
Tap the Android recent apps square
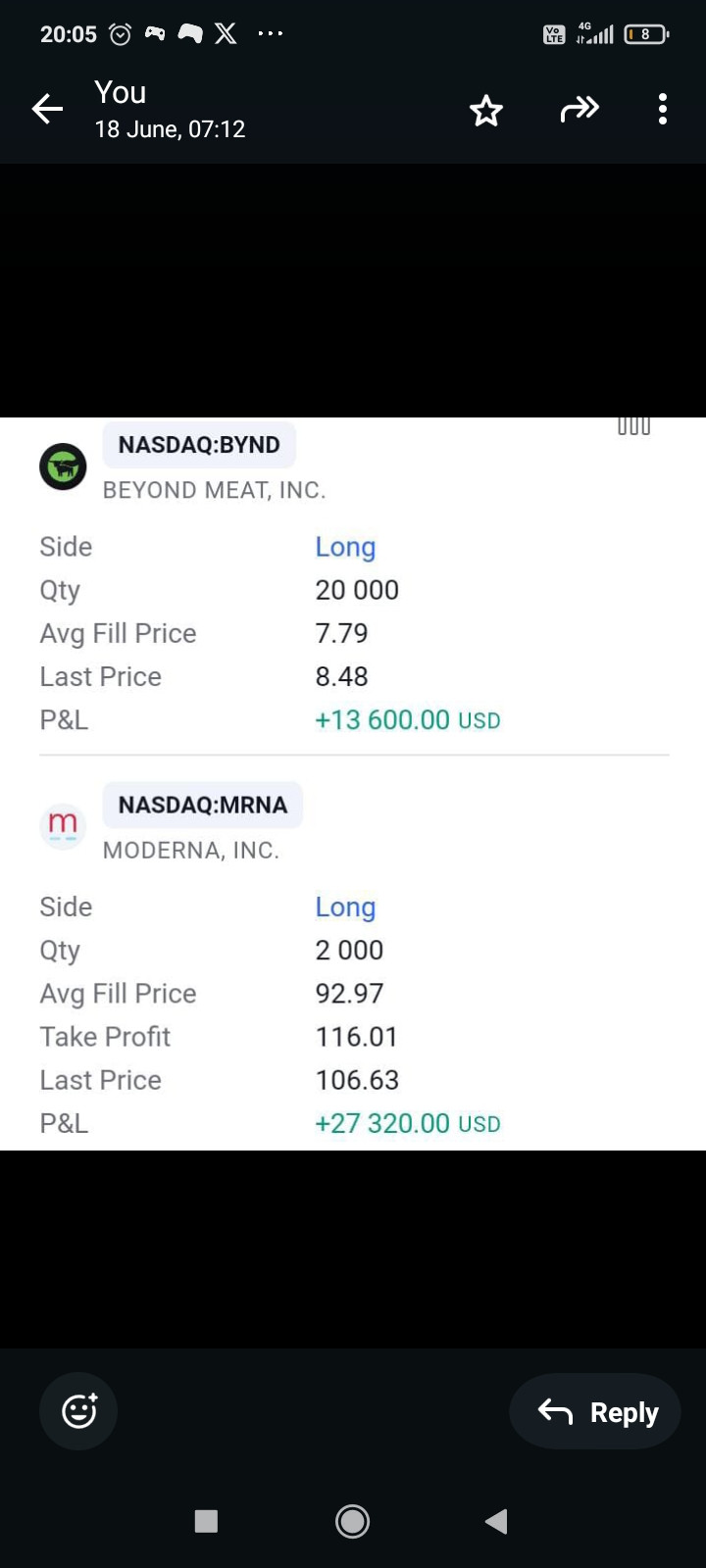(x=206, y=1521)
